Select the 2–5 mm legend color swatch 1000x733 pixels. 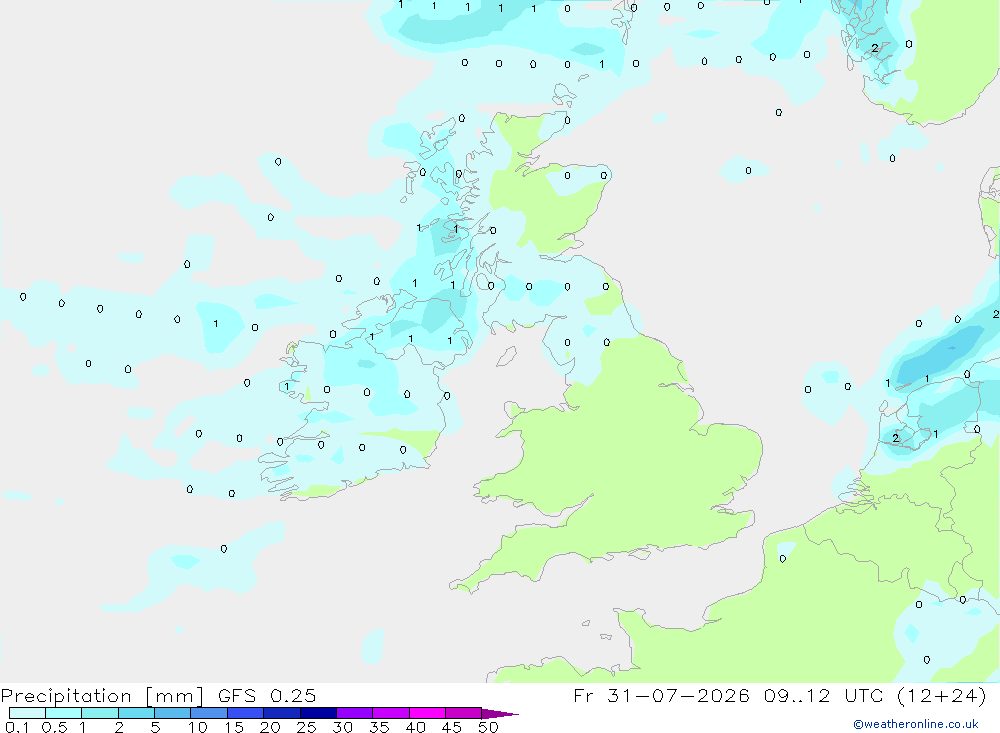(x=136, y=713)
